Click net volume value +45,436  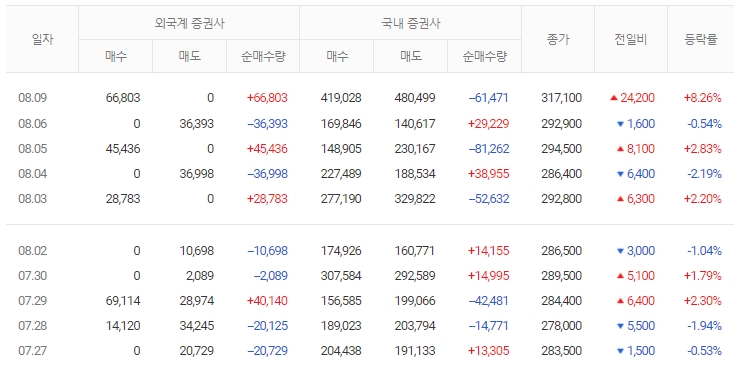[267, 149]
